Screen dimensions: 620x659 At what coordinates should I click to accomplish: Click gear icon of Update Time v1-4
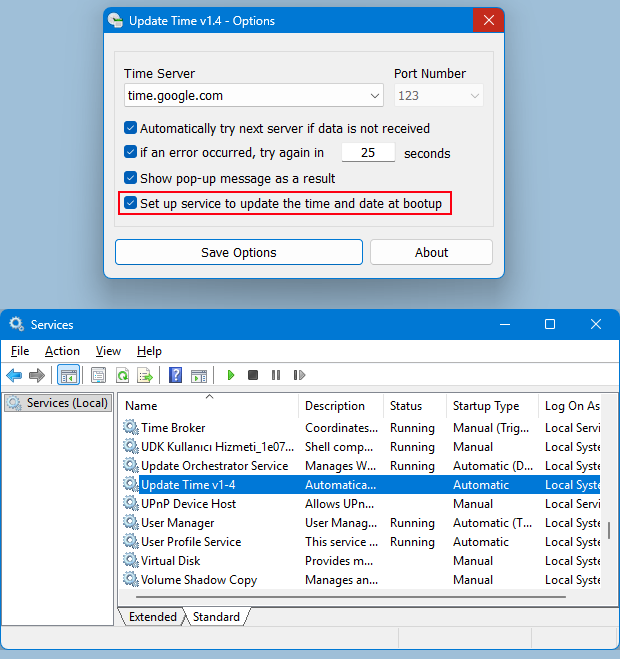tap(131, 484)
